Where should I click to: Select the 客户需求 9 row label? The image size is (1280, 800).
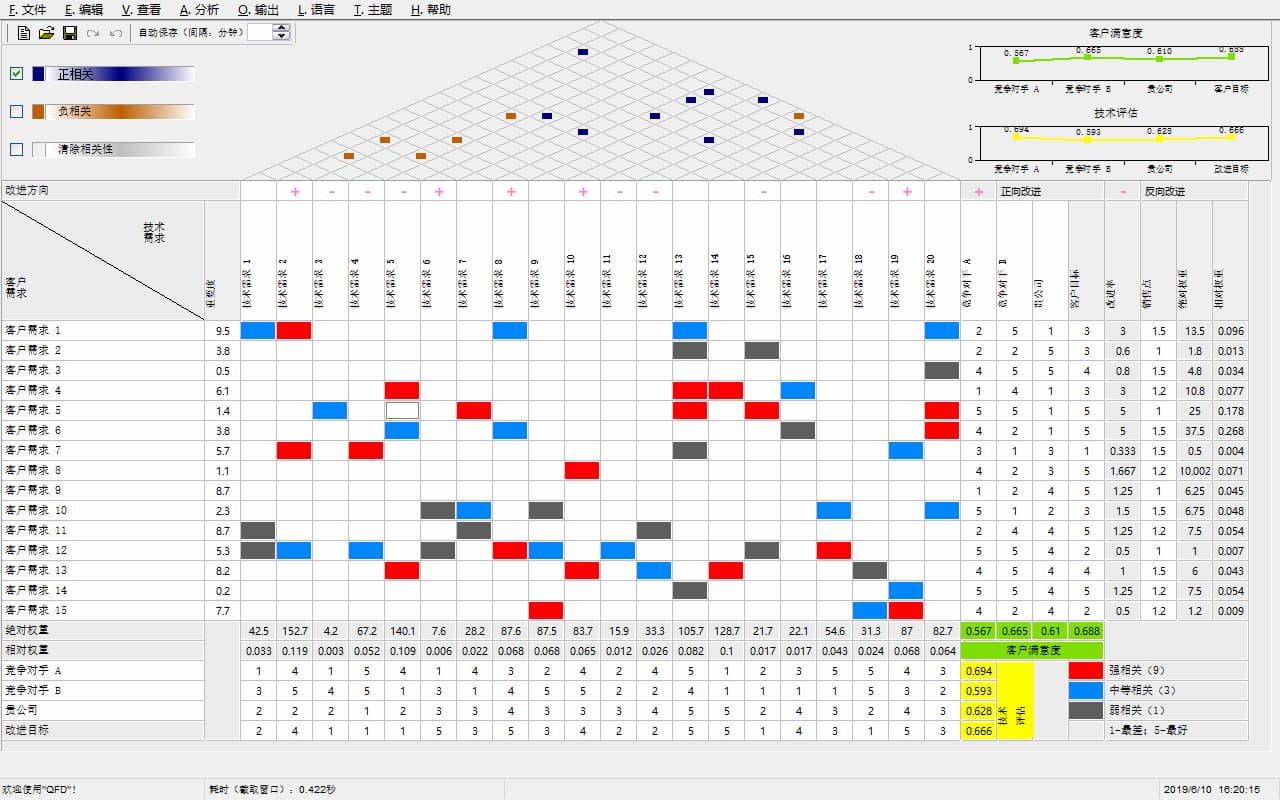point(102,490)
